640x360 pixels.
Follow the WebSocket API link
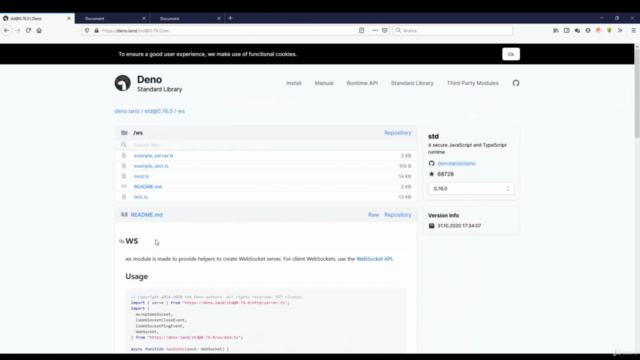click(x=374, y=259)
